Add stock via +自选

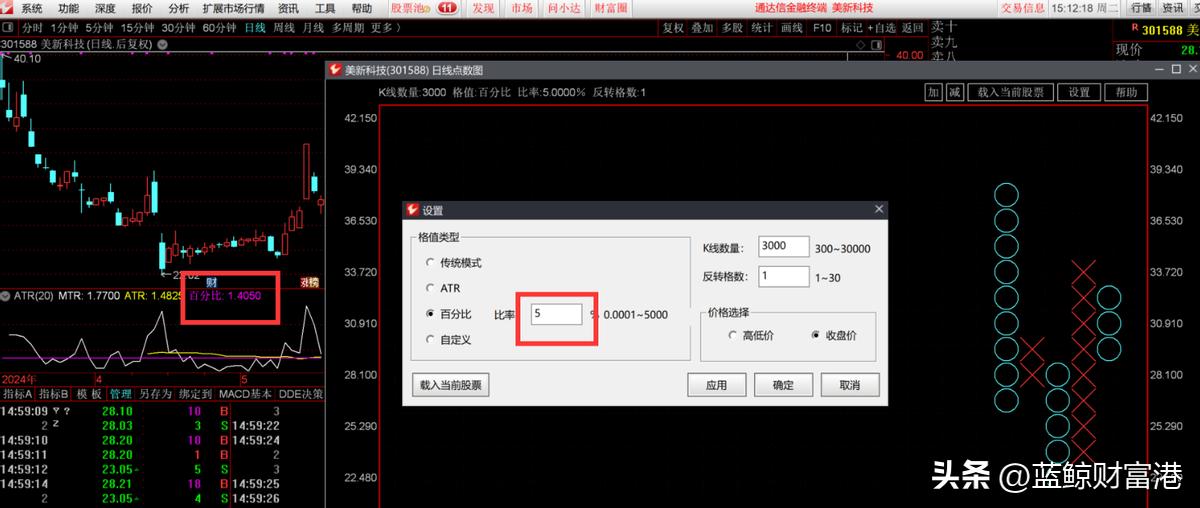click(x=882, y=27)
